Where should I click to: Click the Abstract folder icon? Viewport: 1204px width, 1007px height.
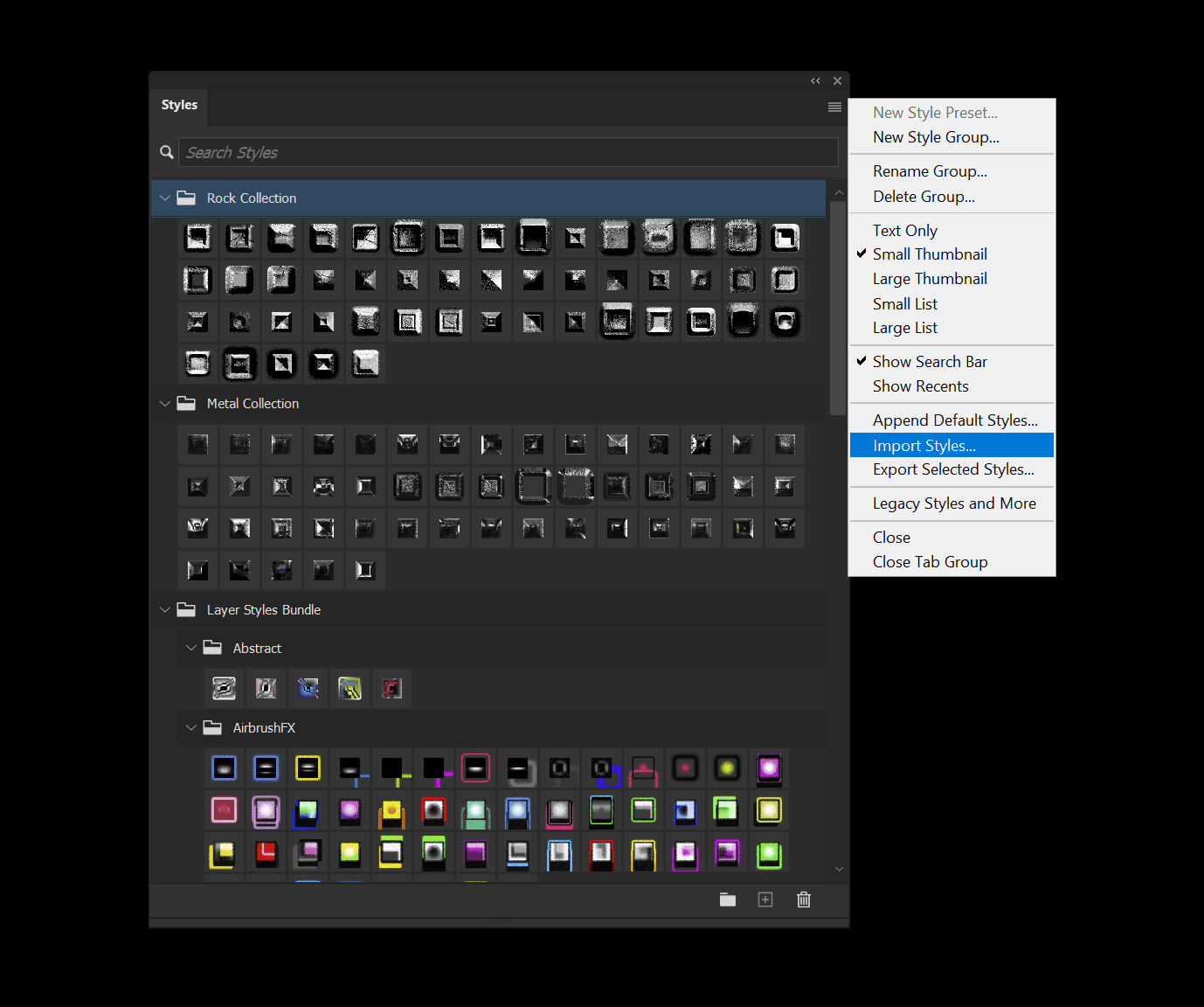pos(212,648)
